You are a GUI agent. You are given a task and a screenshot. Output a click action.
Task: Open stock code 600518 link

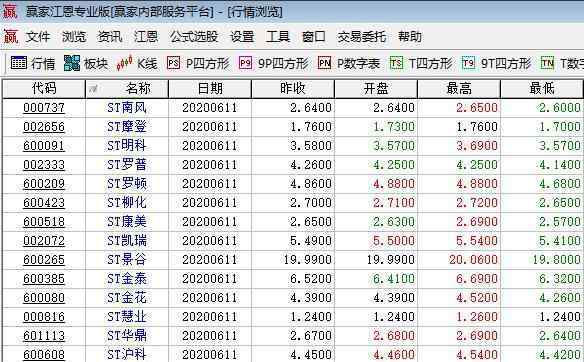point(44,222)
